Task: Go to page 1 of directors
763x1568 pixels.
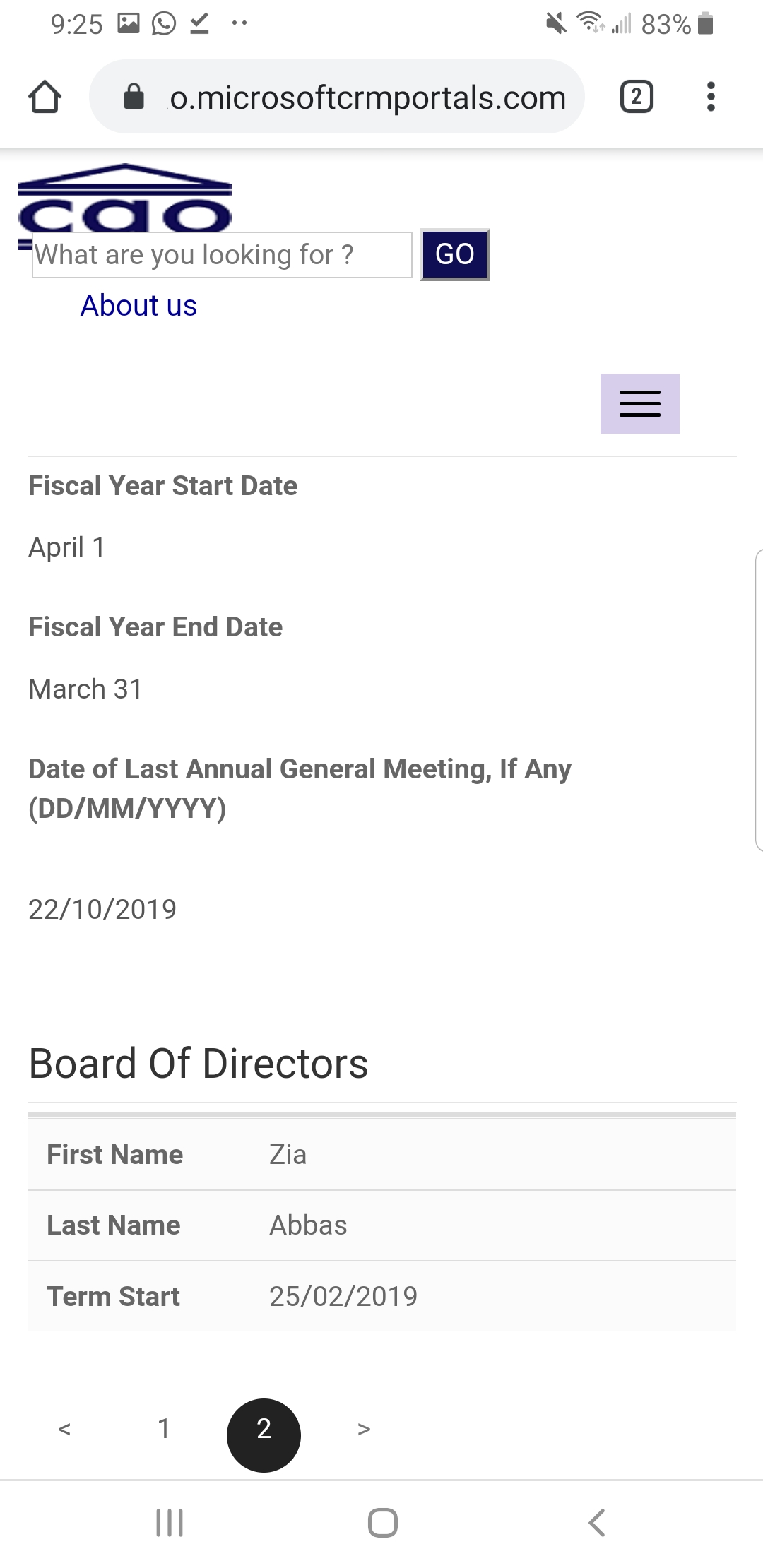Action: click(164, 1429)
